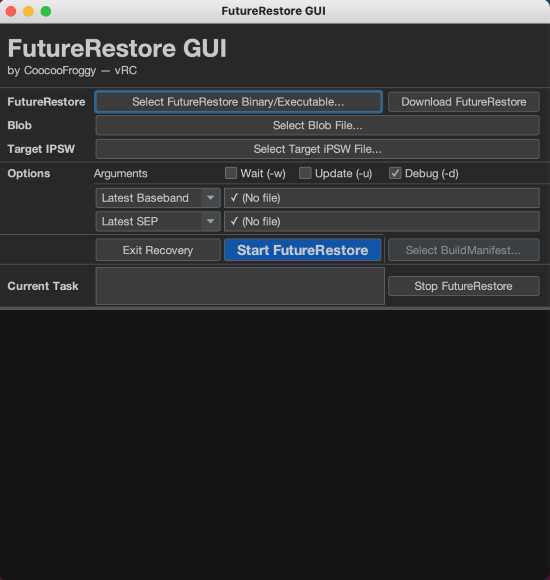This screenshot has width=550, height=580.
Task: Click the Current Task text box
Action: (x=240, y=286)
